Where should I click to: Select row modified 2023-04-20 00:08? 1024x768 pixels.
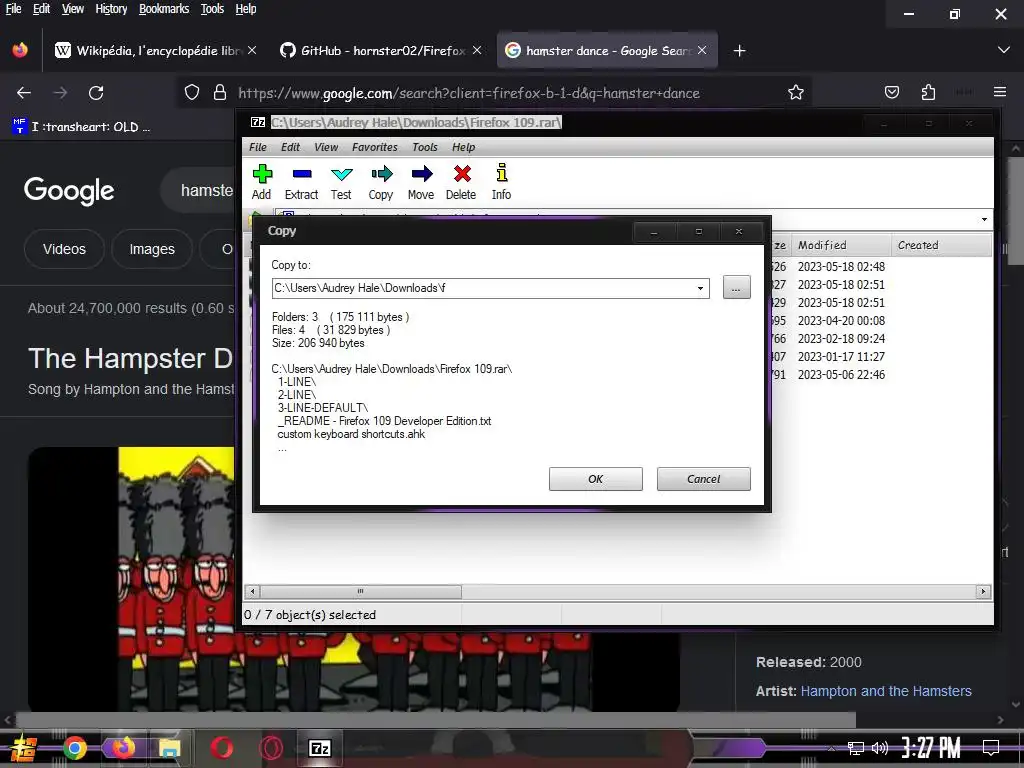[x=841, y=321]
